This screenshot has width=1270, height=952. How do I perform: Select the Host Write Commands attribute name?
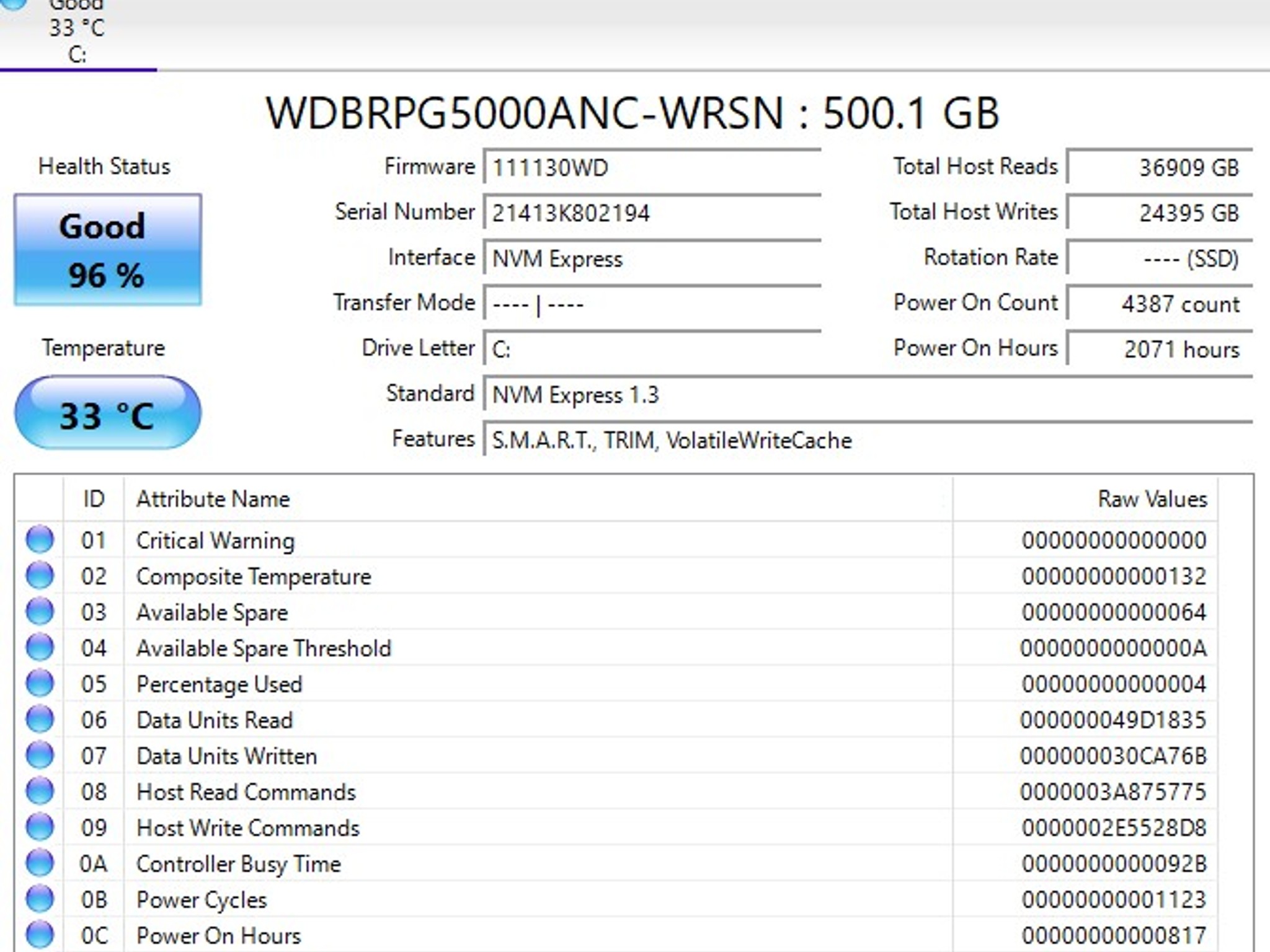point(248,828)
